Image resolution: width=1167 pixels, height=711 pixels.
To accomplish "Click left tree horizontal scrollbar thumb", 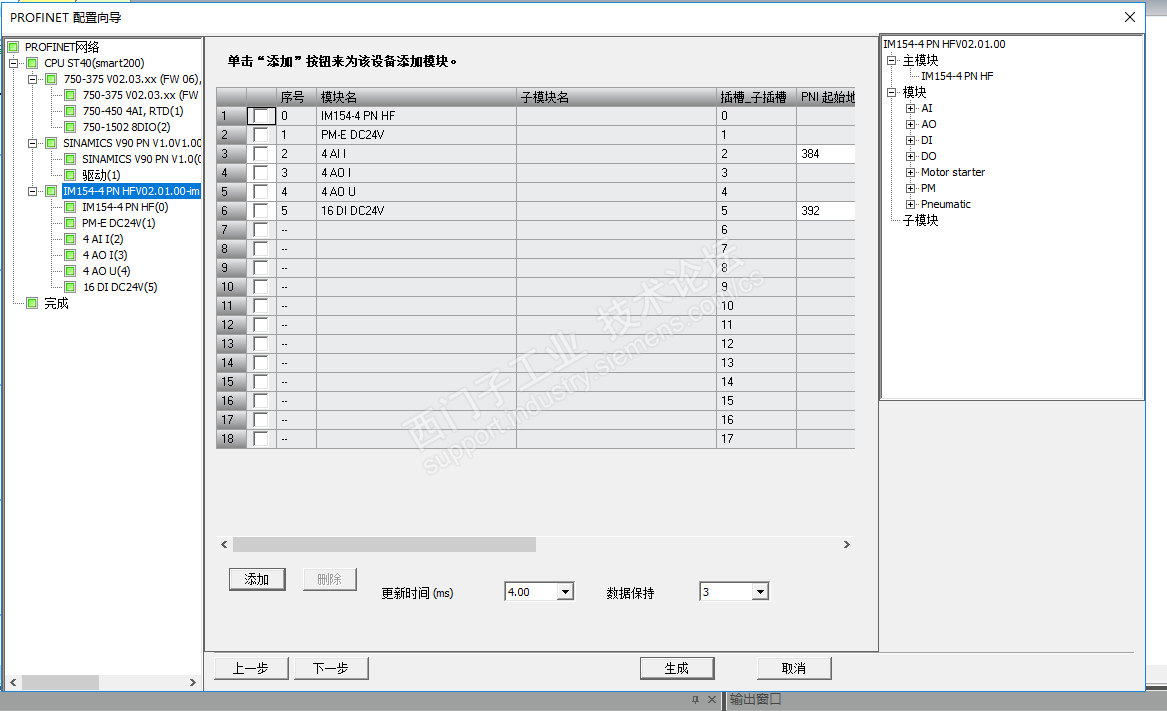I will 60,682.
